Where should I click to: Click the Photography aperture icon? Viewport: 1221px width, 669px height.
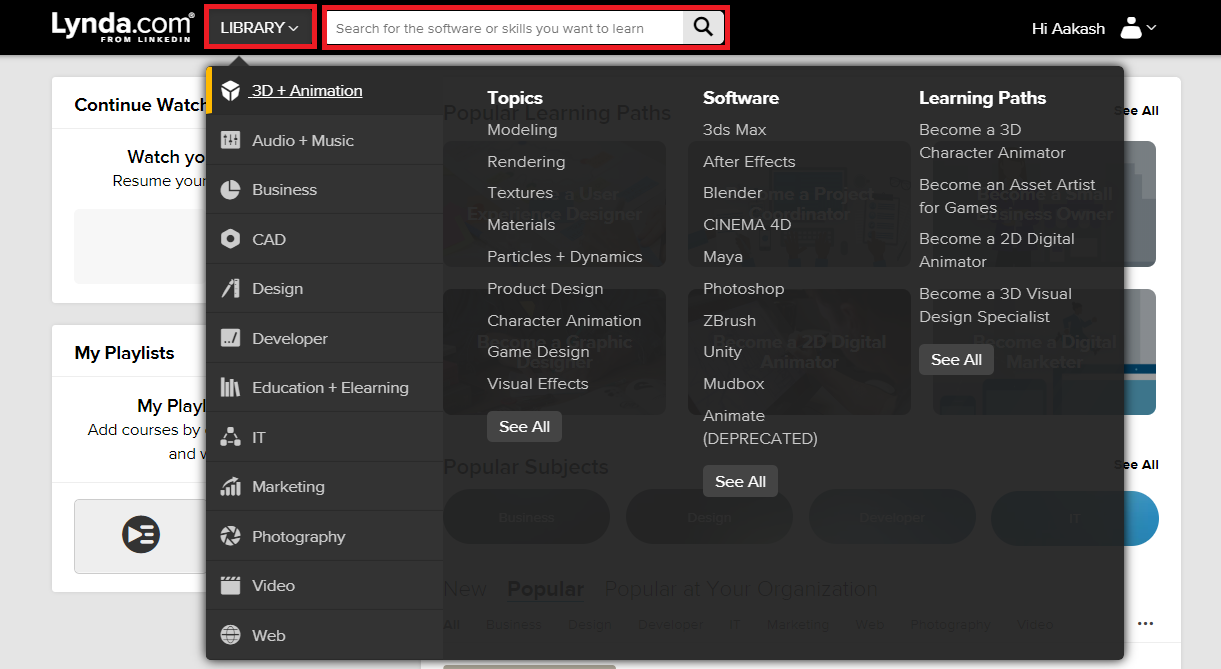(x=231, y=536)
